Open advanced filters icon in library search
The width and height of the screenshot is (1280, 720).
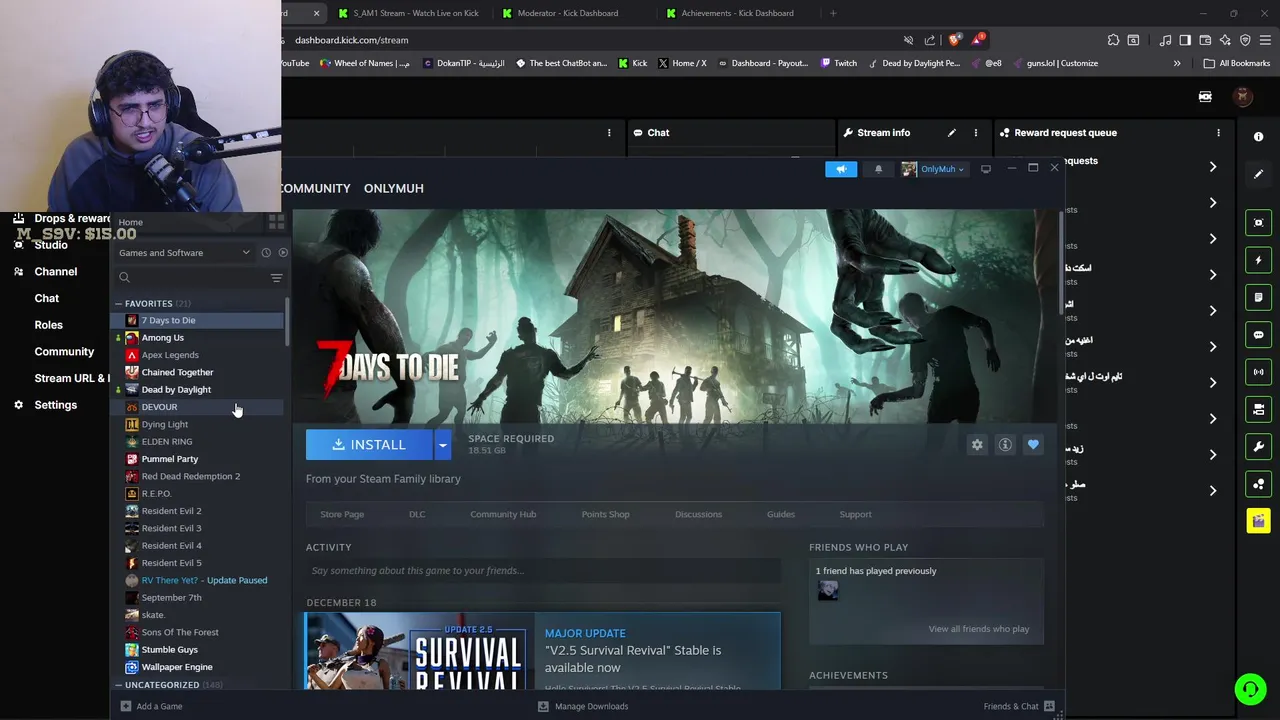point(276,278)
